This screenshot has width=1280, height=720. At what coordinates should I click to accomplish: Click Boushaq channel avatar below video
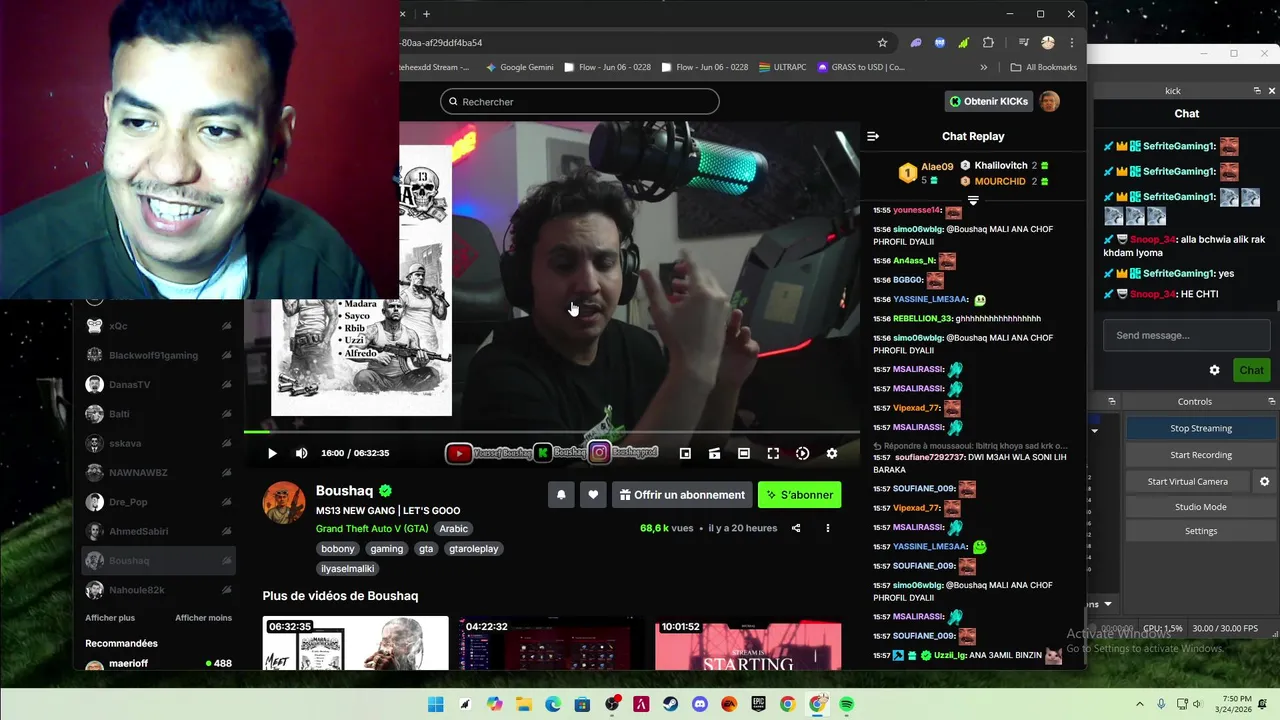click(284, 502)
